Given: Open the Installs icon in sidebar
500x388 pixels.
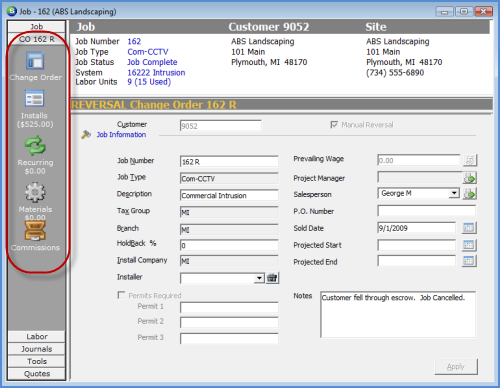Looking at the screenshot, I should tap(34, 99).
